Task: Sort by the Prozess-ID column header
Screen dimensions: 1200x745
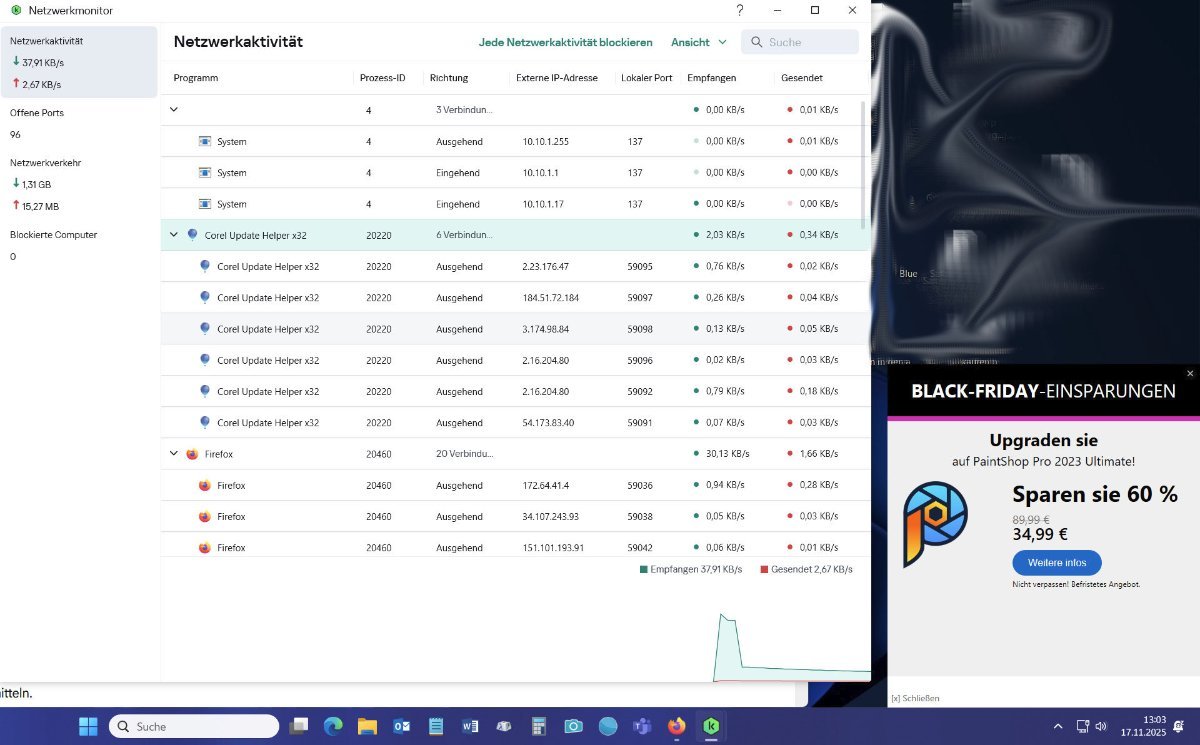Action: pyautogui.click(x=382, y=77)
